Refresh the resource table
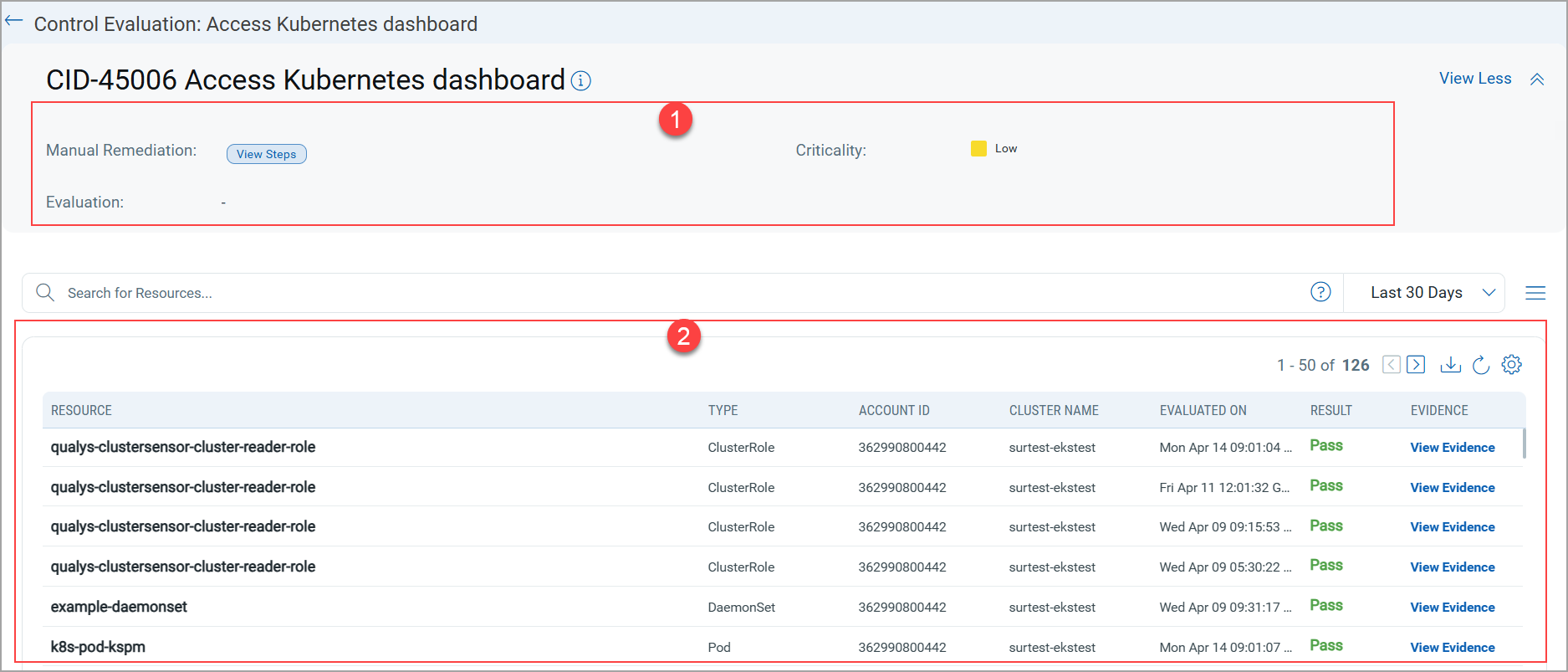 pyautogui.click(x=1481, y=365)
